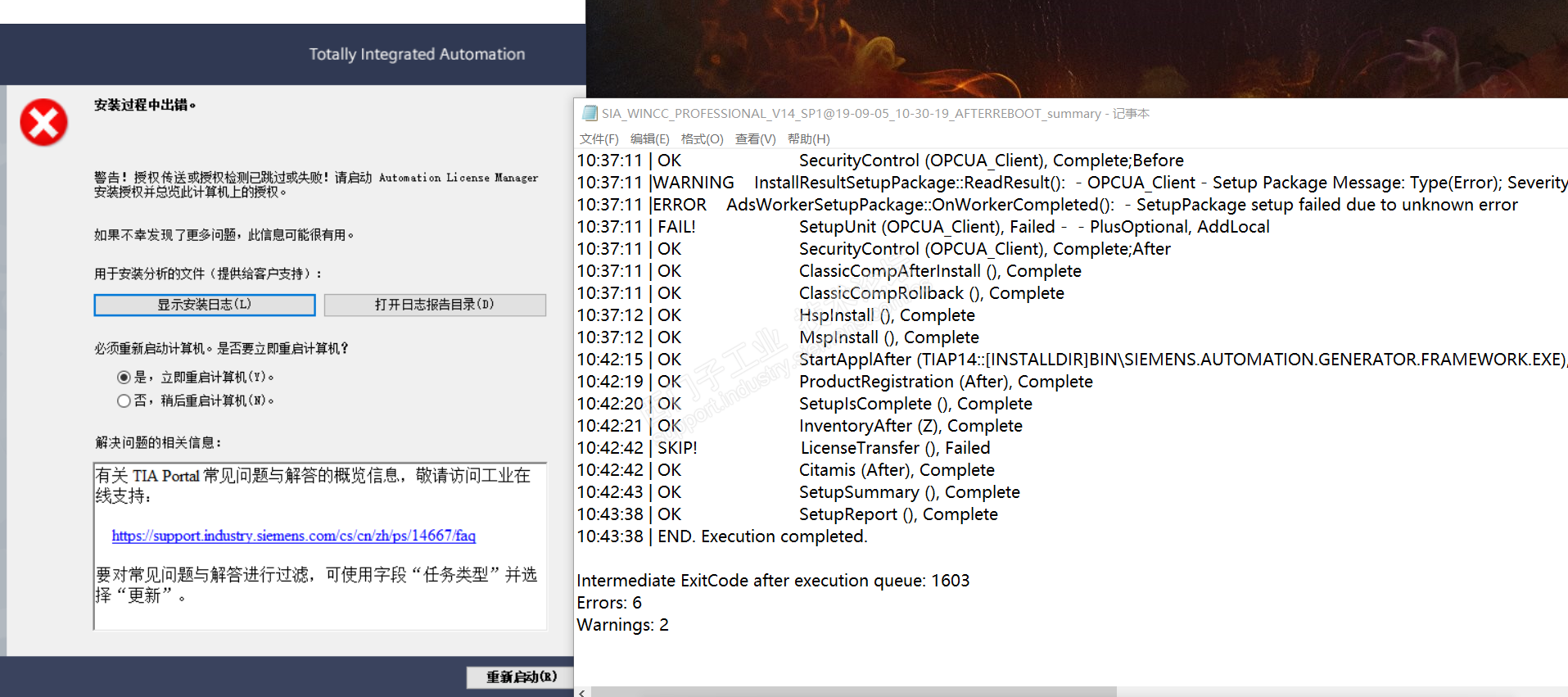The image size is (1568, 697).
Task: Click the warning text mentioning Automation License Manager
Action: (316, 185)
